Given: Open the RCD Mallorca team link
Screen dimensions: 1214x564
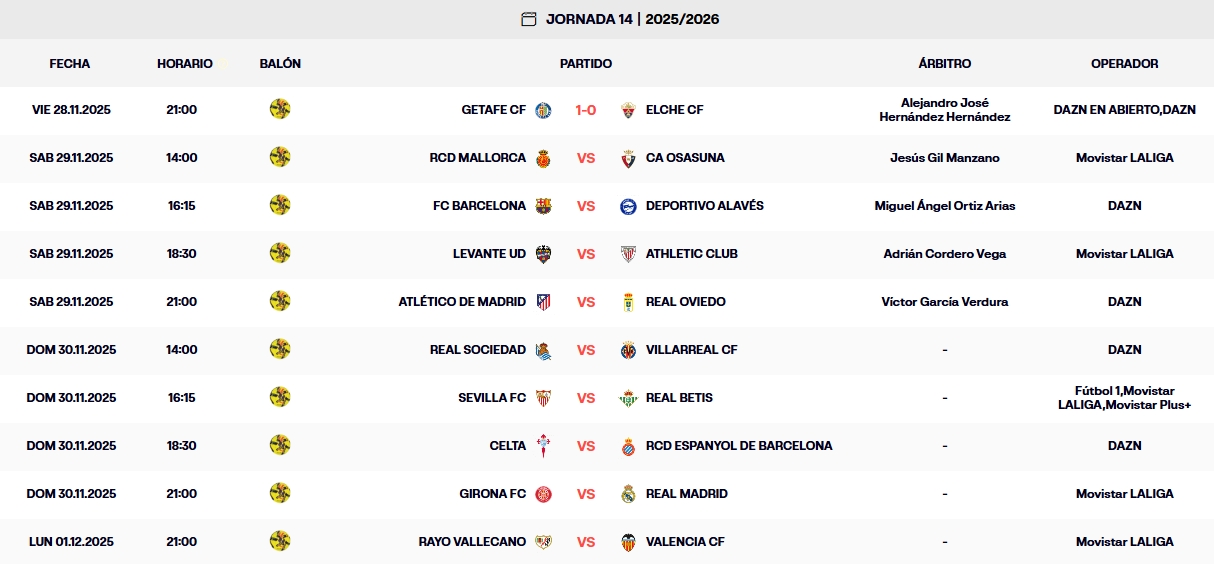Looking at the screenshot, I should [477, 158].
